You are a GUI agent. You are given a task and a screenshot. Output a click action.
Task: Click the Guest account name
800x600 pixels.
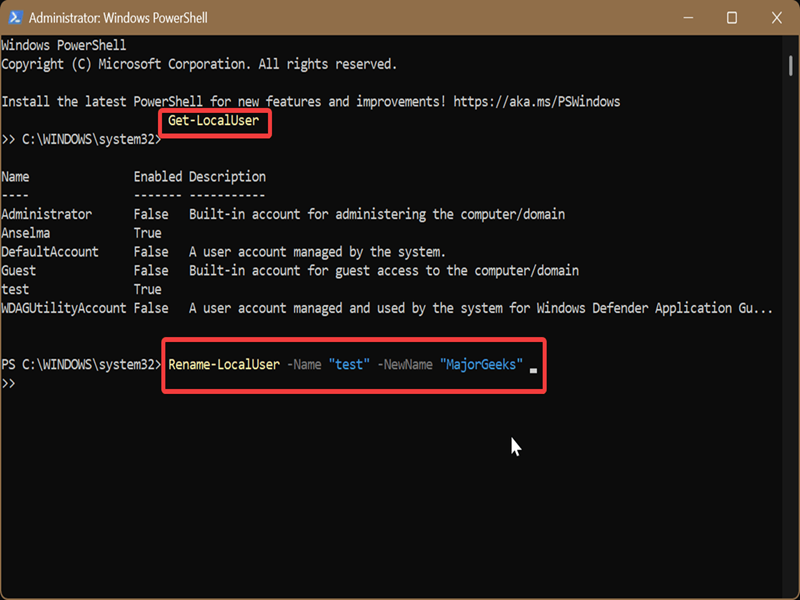(19, 271)
